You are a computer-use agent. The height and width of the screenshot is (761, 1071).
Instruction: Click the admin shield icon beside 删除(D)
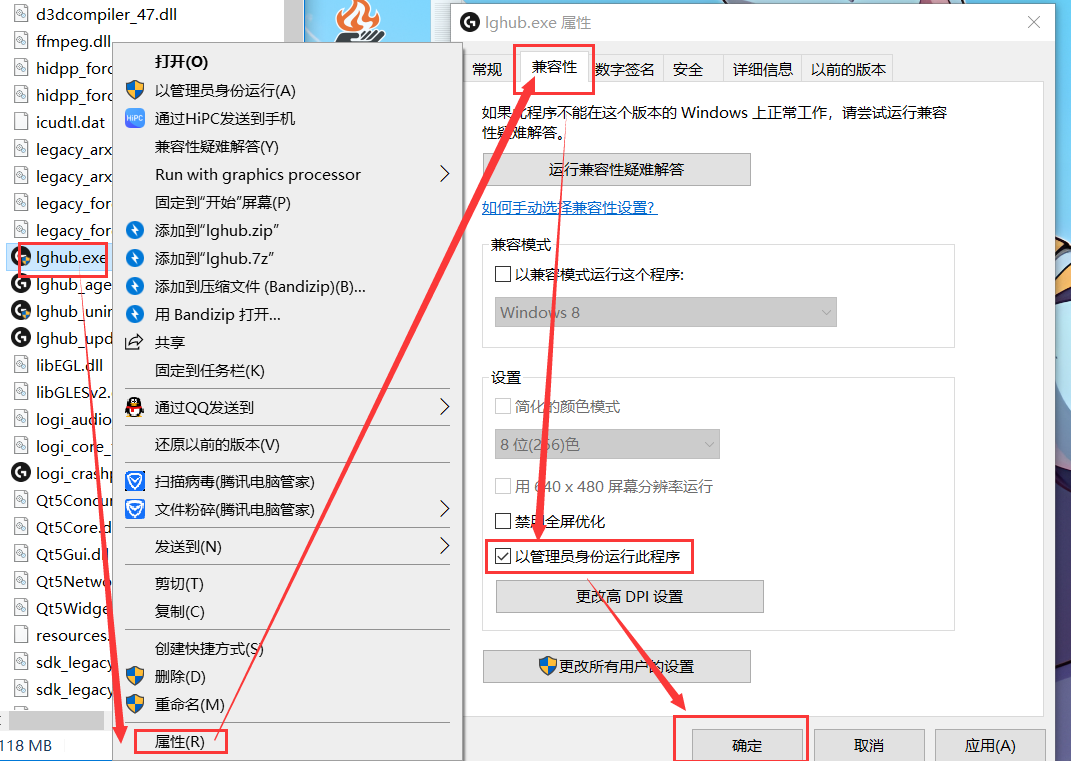tap(135, 676)
